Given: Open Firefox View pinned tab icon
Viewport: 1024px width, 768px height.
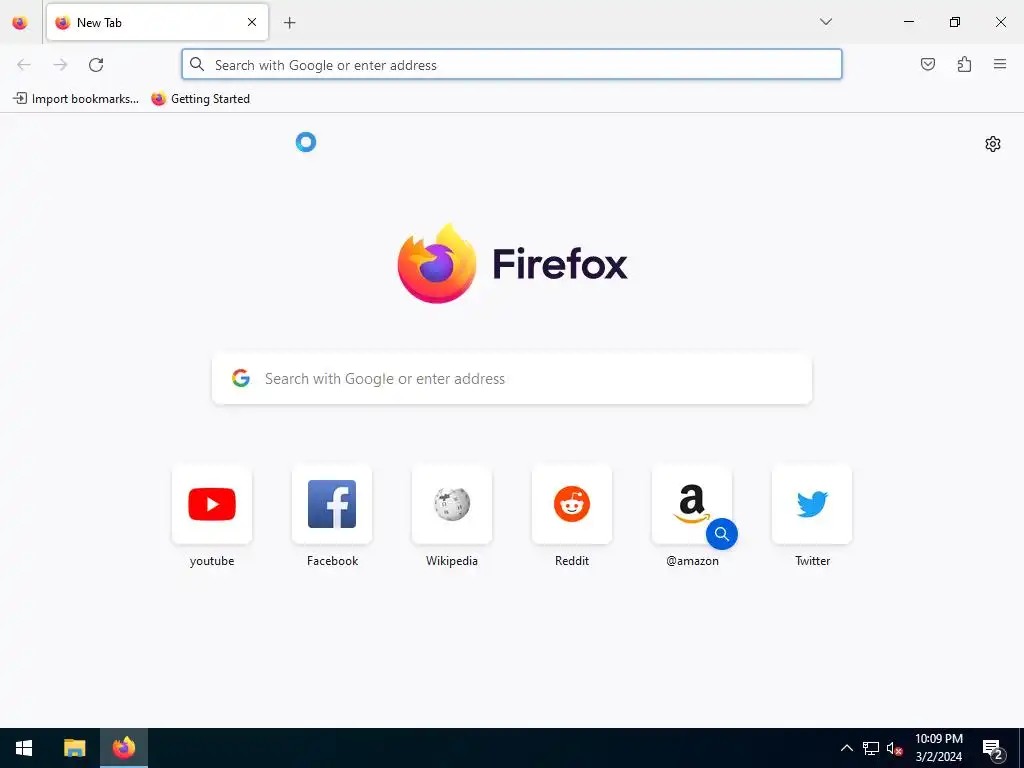Looking at the screenshot, I should click(20, 23).
